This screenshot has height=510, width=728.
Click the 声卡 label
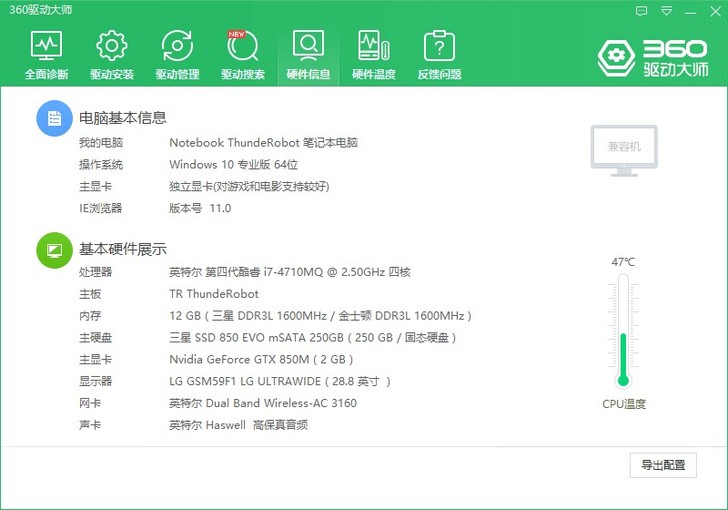(x=90, y=425)
